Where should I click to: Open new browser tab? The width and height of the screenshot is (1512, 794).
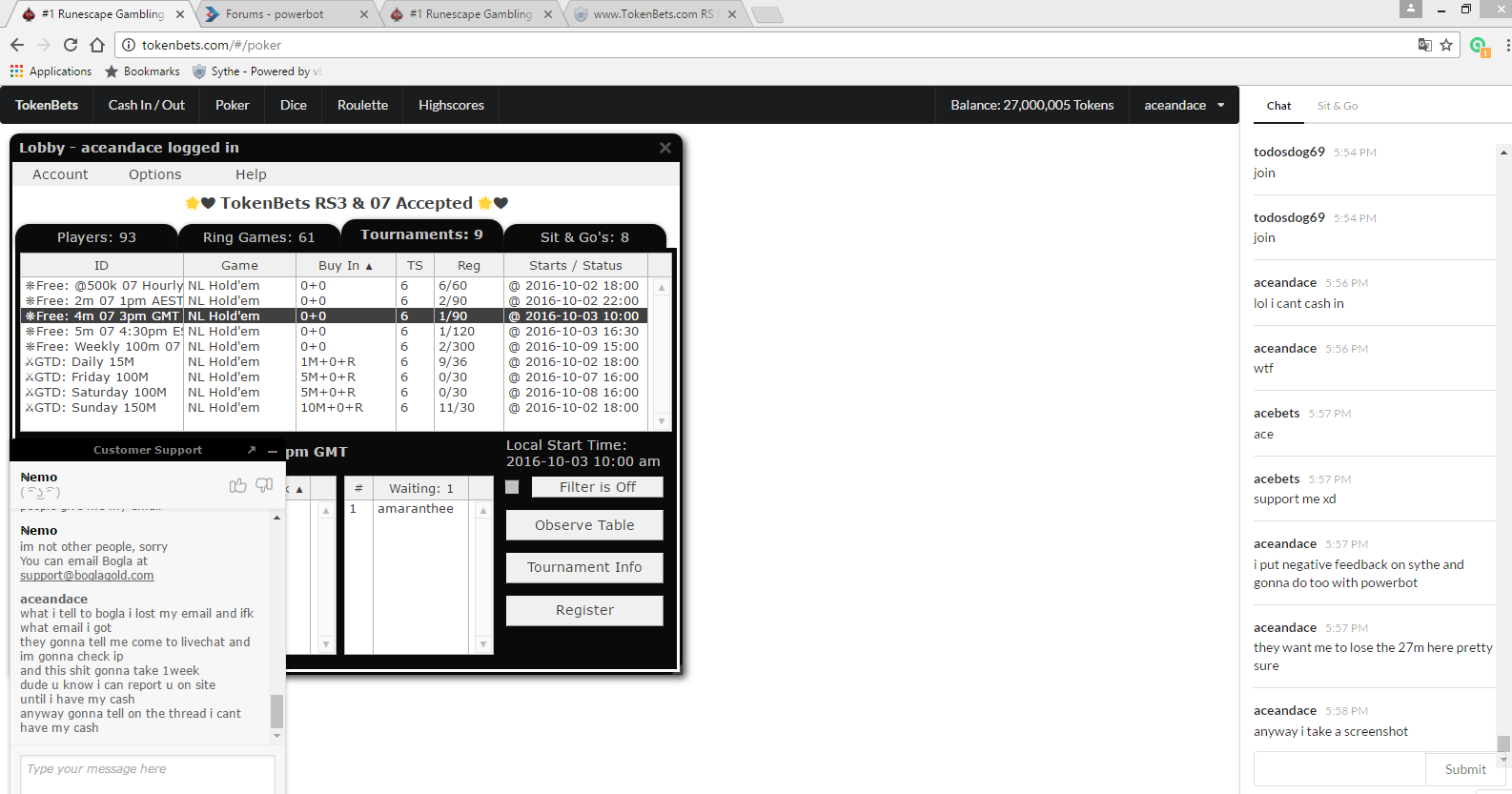coord(766,14)
